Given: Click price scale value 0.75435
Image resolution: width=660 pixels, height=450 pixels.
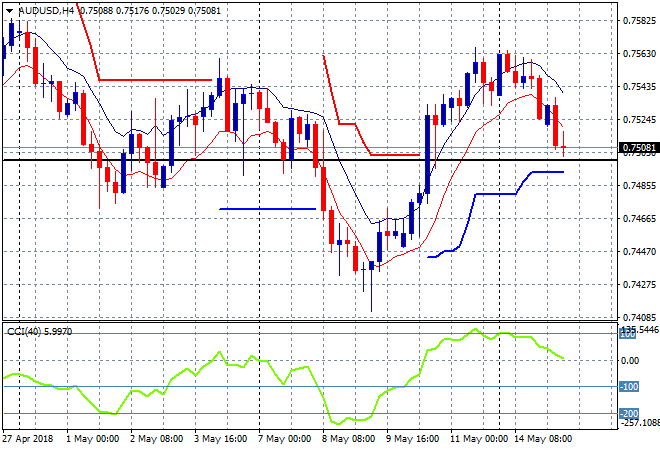Looking at the screenshot, I should 639,86.
